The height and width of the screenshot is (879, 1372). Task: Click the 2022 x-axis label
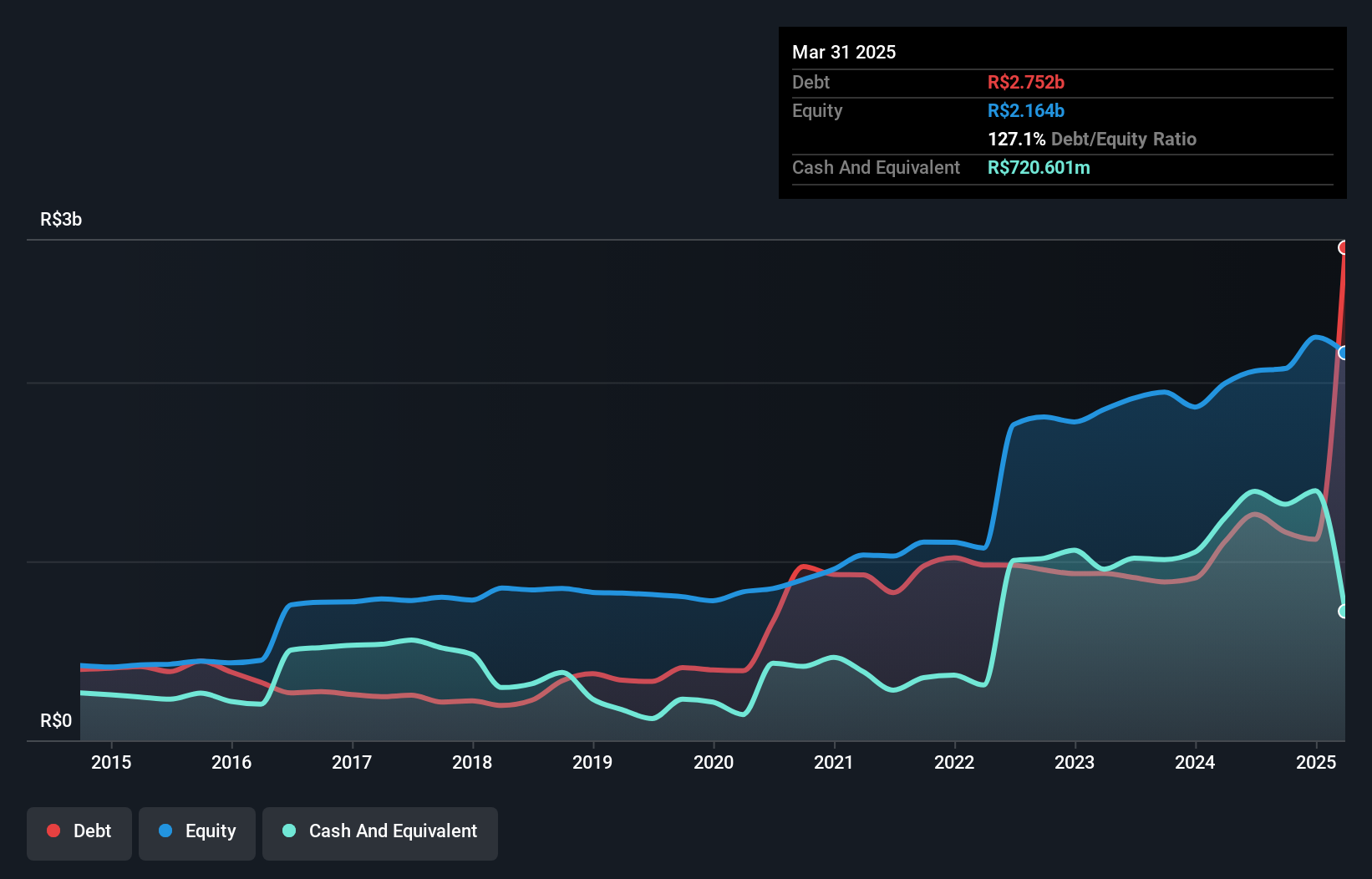click(954, 762)
